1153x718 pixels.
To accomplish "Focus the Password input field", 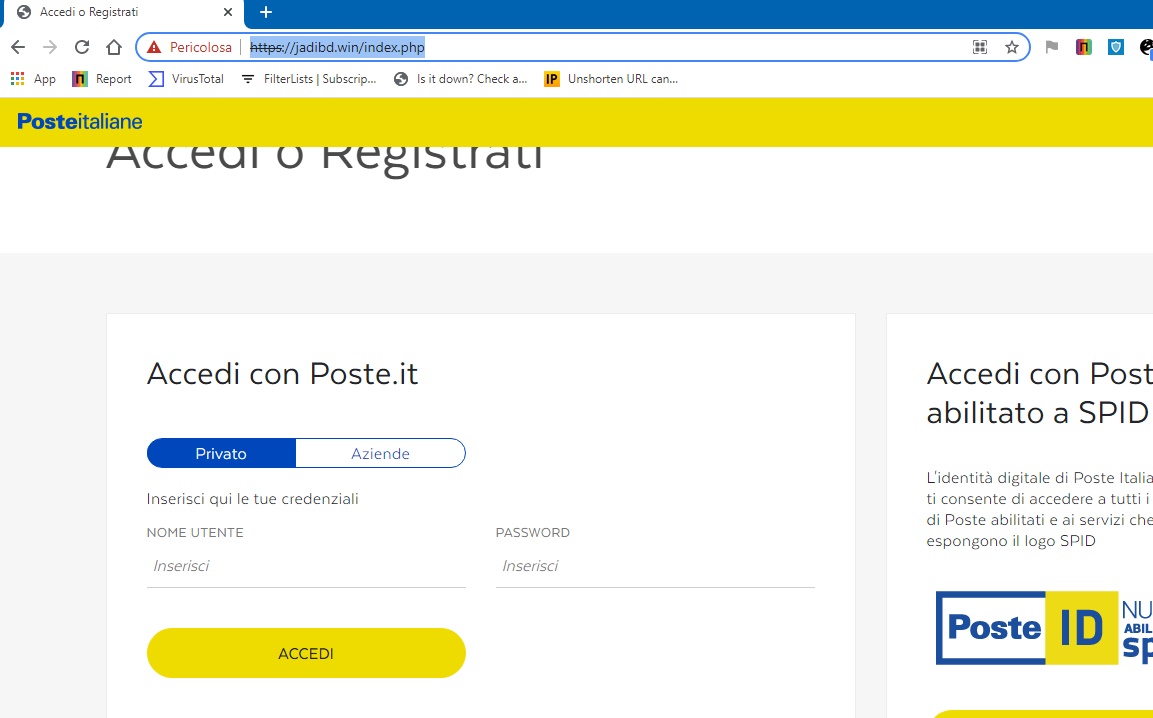I will pyautogui.click(x=655, y=566).
